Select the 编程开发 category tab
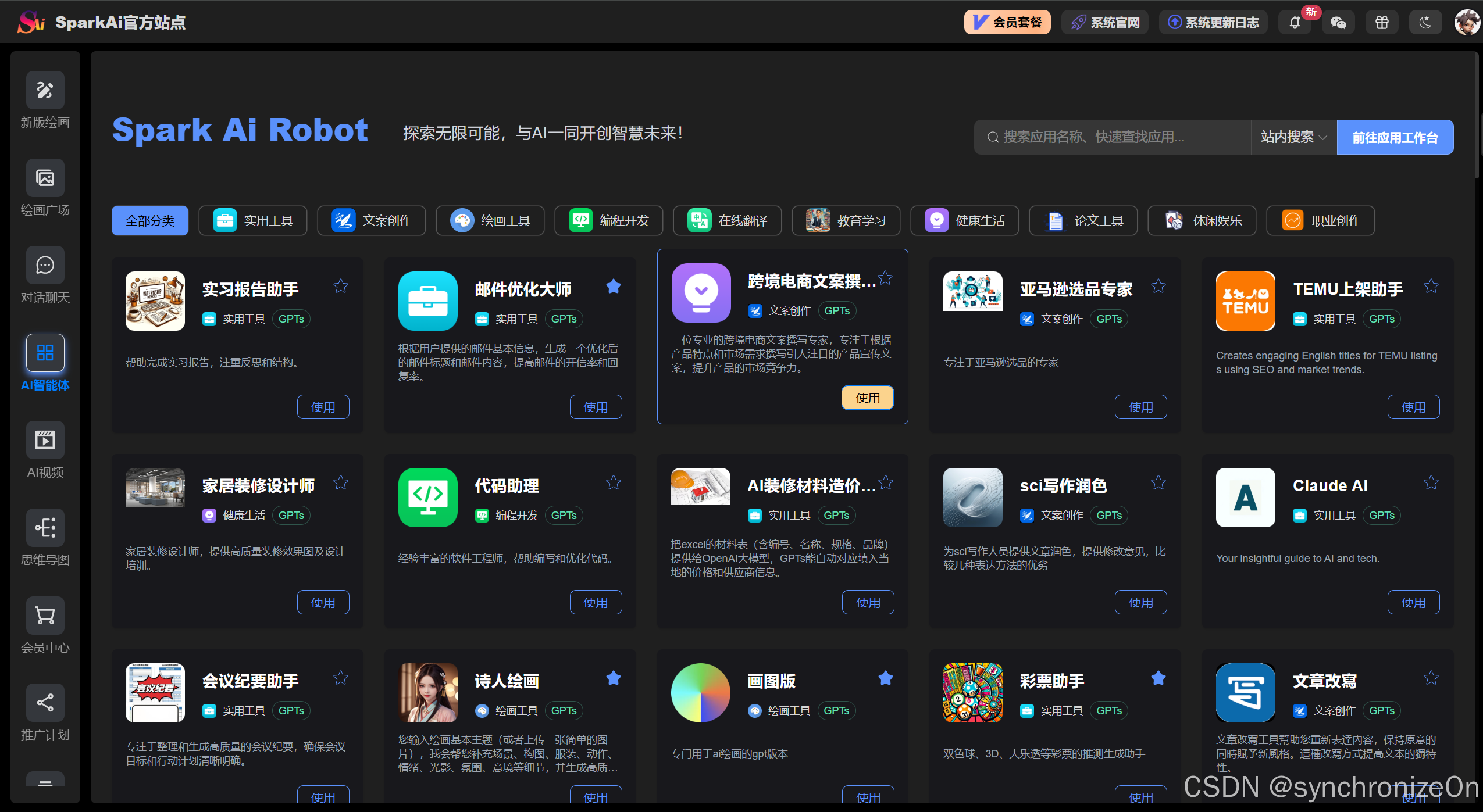This screenshot has height=812, width=1483. [x=609, y=221]
